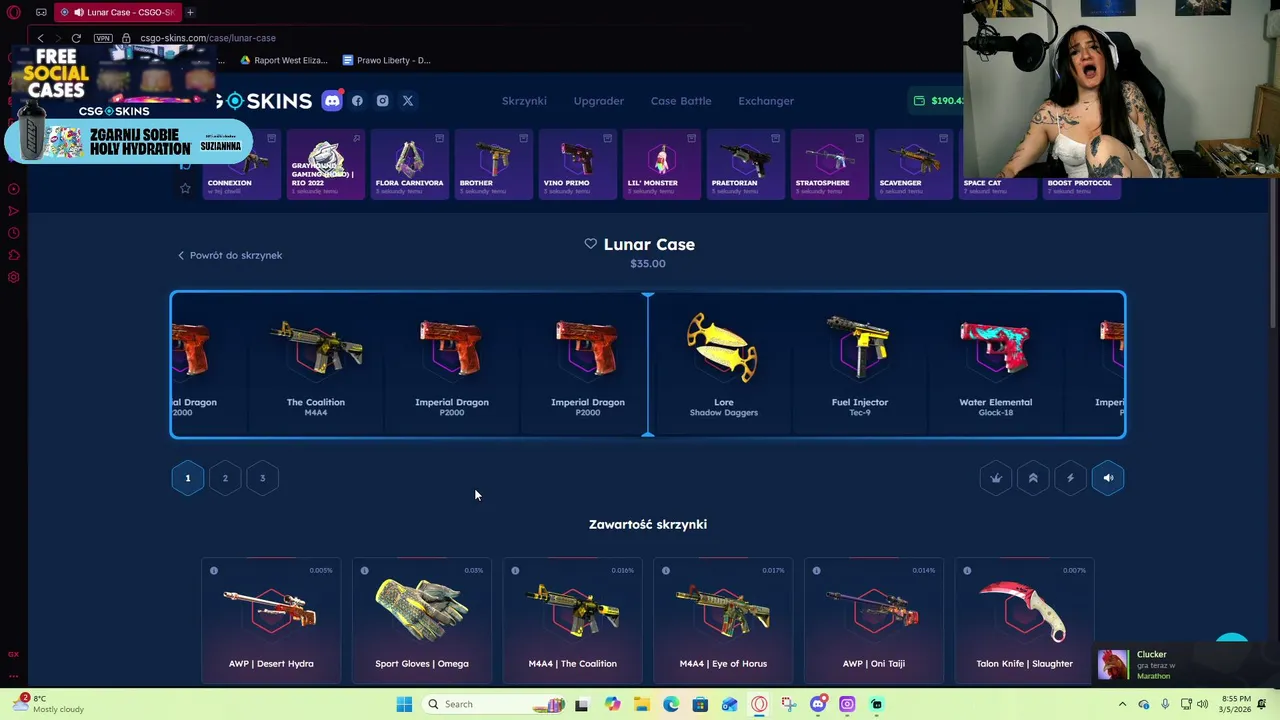The width and height of the screenshot is (1280, 720).
Task: Click the heart favorite icon beside Lunar Case
Action: click(x=590, y=244)
